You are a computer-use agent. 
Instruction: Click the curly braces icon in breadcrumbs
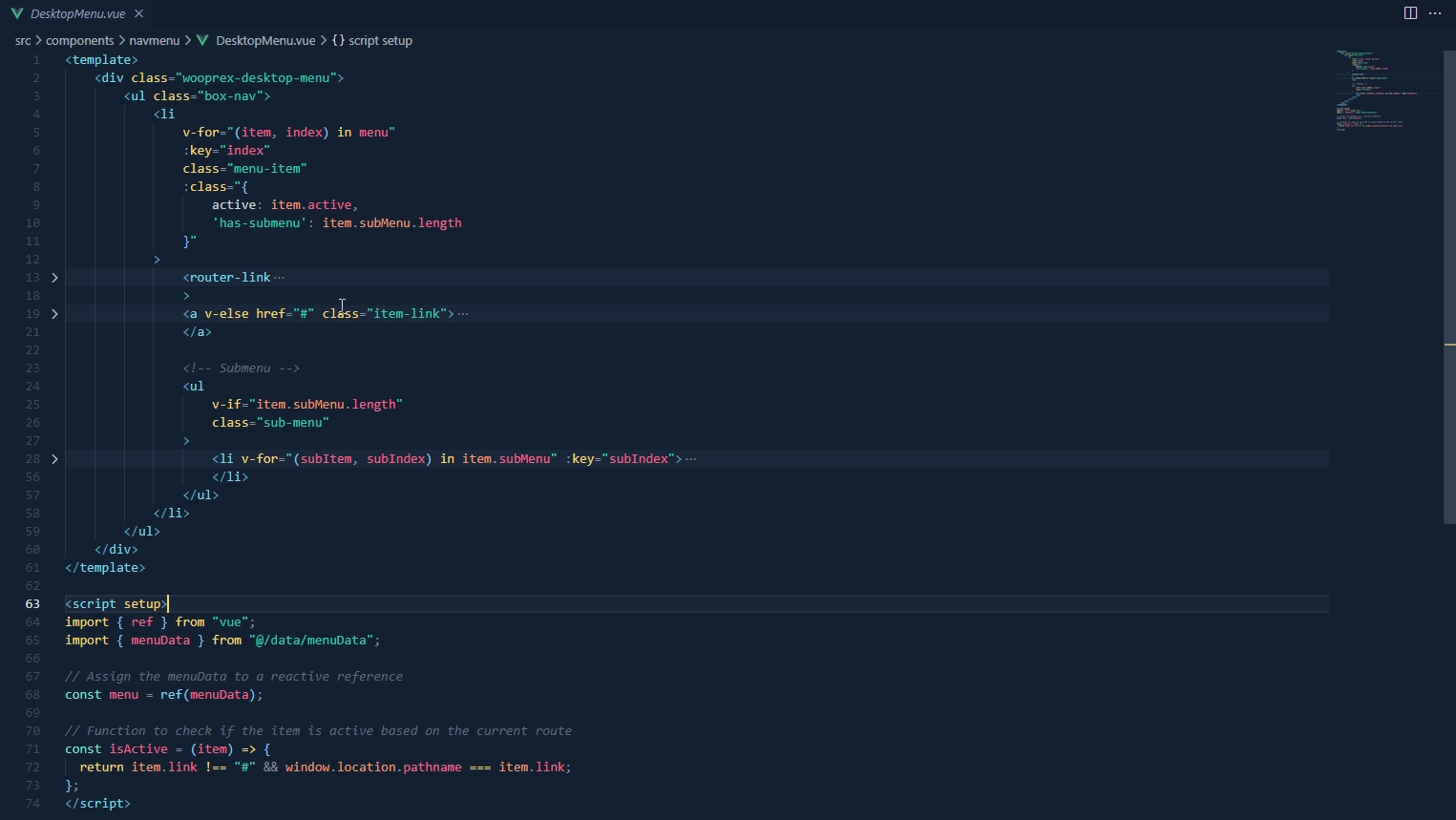coord(338,41)
